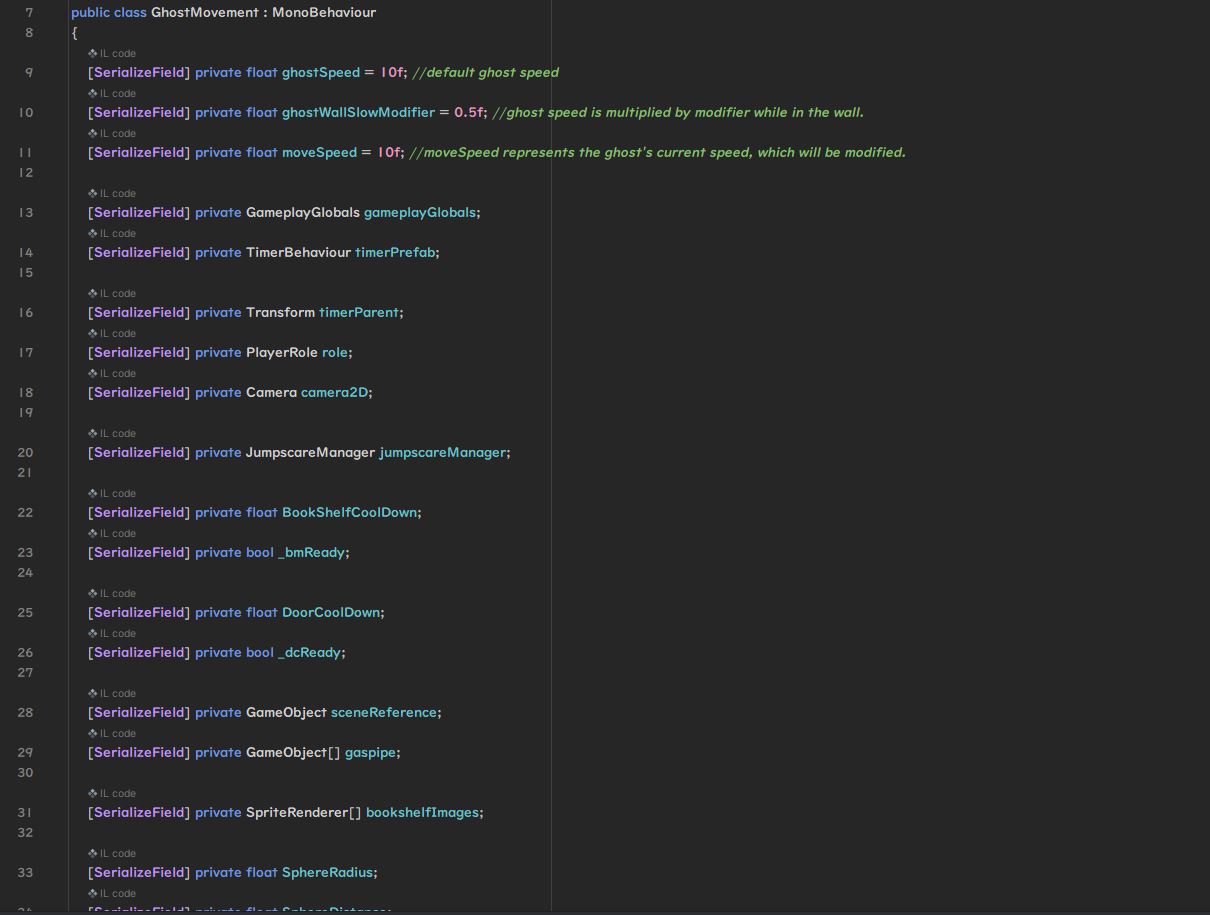The height and width of the screenshot is (915, 1210).
Task: Click the default ghost speed comment
Action: point(485,72)
